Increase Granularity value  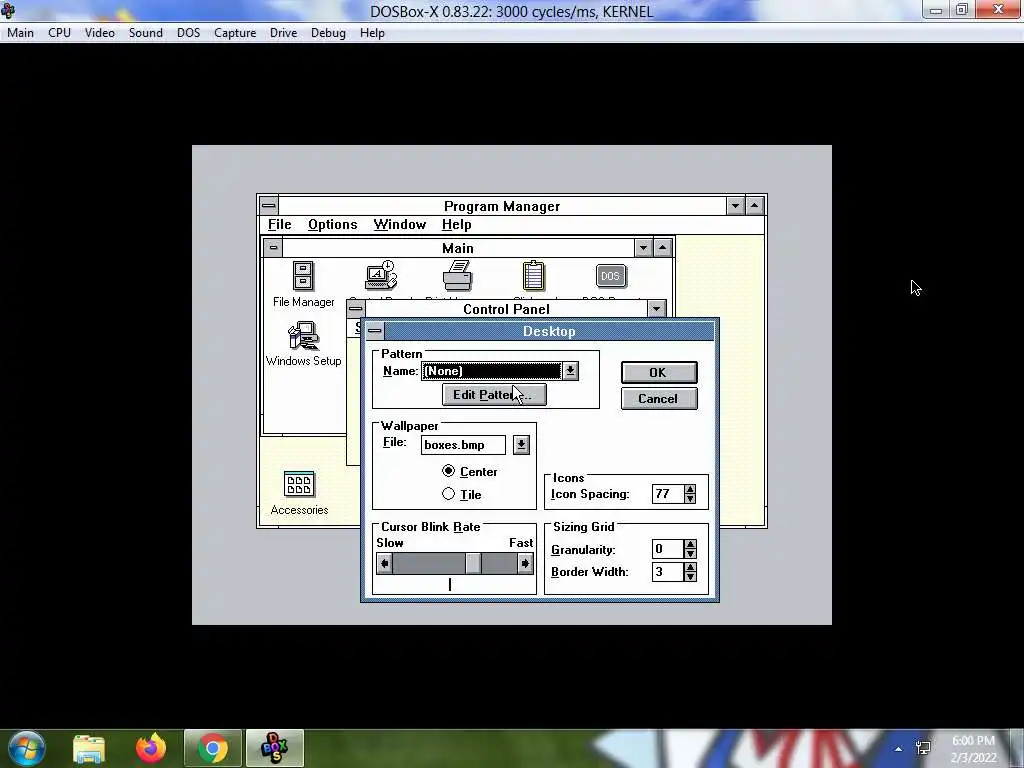coord(690,544)
